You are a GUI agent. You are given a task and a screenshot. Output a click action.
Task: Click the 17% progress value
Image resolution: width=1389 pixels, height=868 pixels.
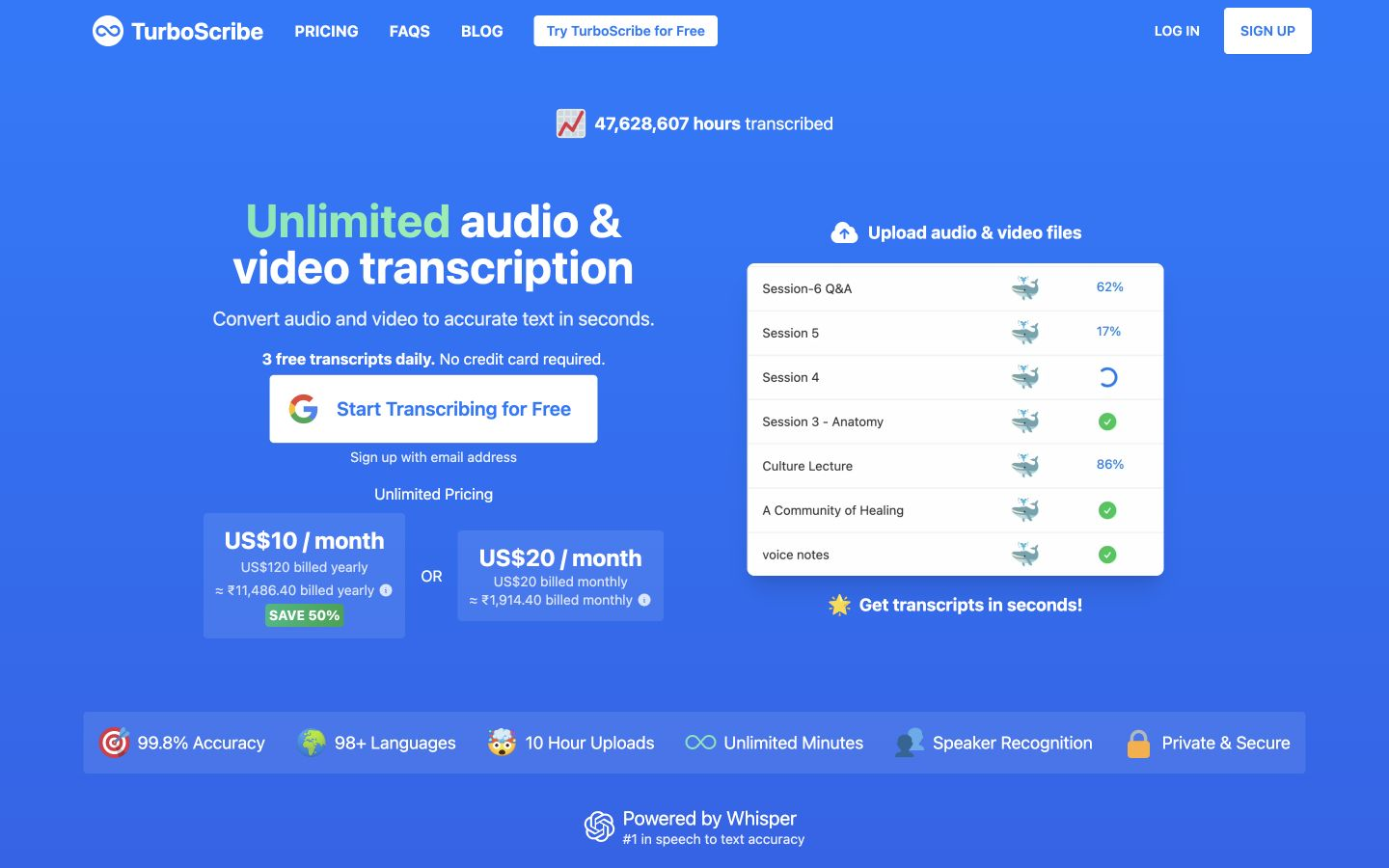(x=1108, y=332)
